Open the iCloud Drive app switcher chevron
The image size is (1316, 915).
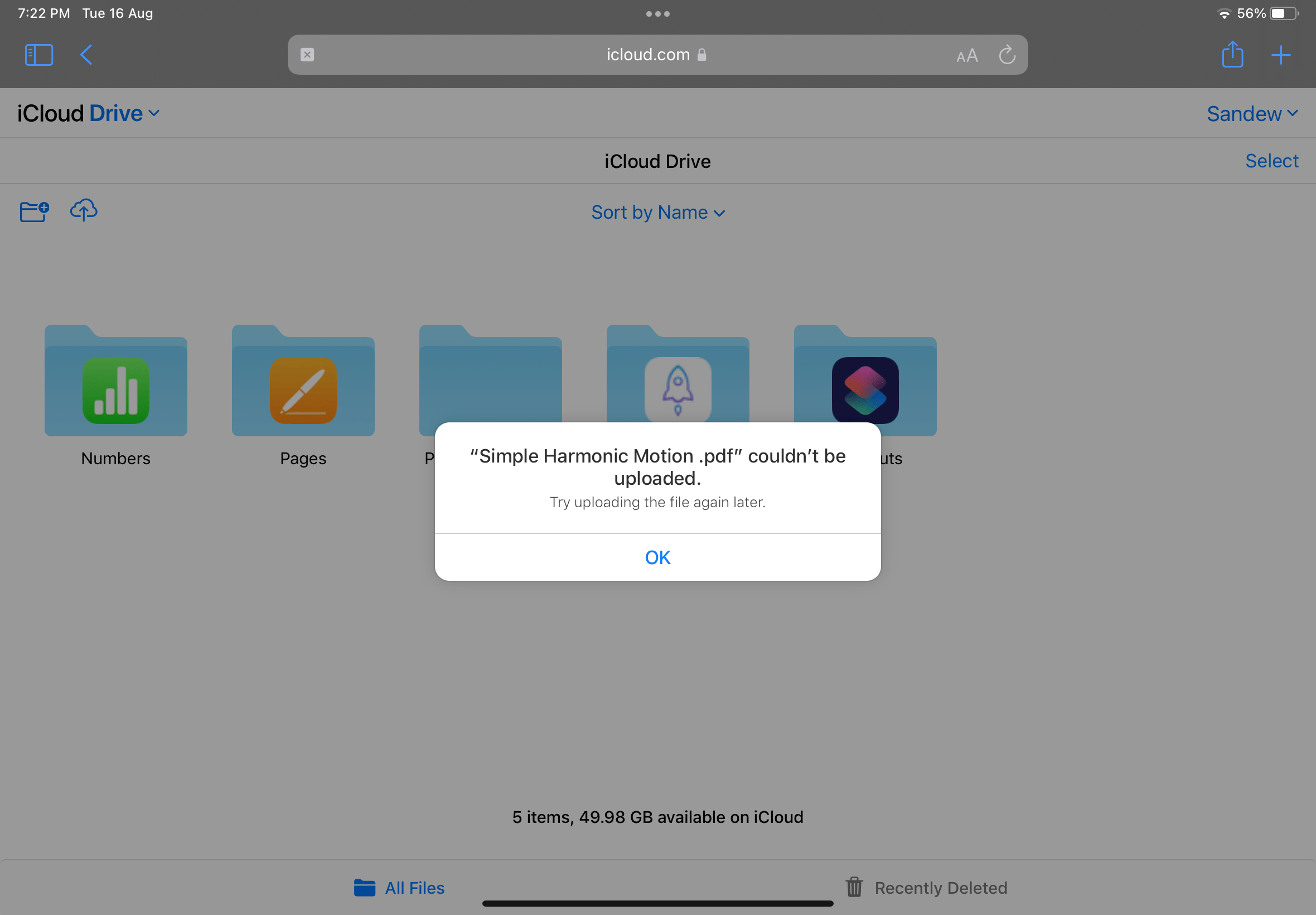[x=153, y=113]
